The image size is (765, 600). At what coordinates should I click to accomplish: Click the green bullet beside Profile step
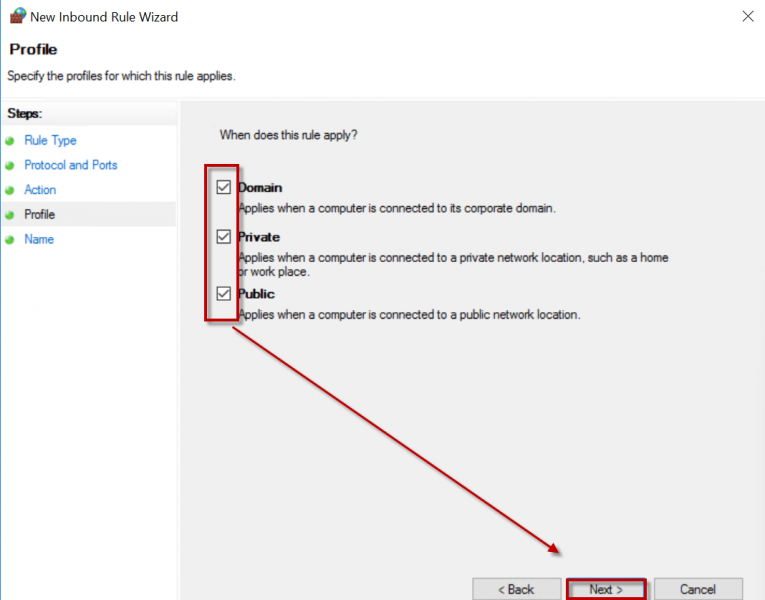pos(10,215)
